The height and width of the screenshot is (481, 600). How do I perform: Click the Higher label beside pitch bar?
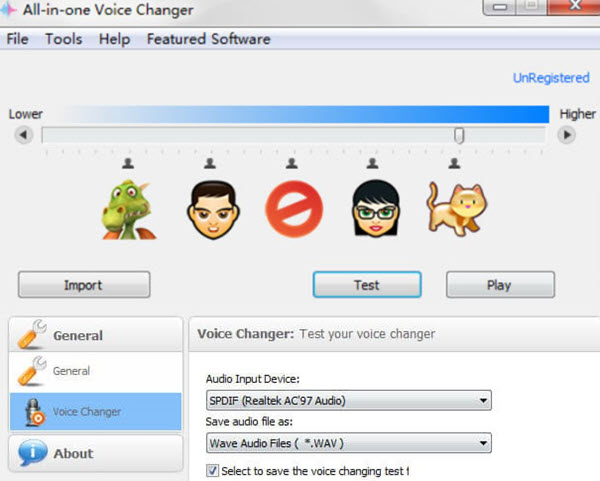(x=577, y=114)
